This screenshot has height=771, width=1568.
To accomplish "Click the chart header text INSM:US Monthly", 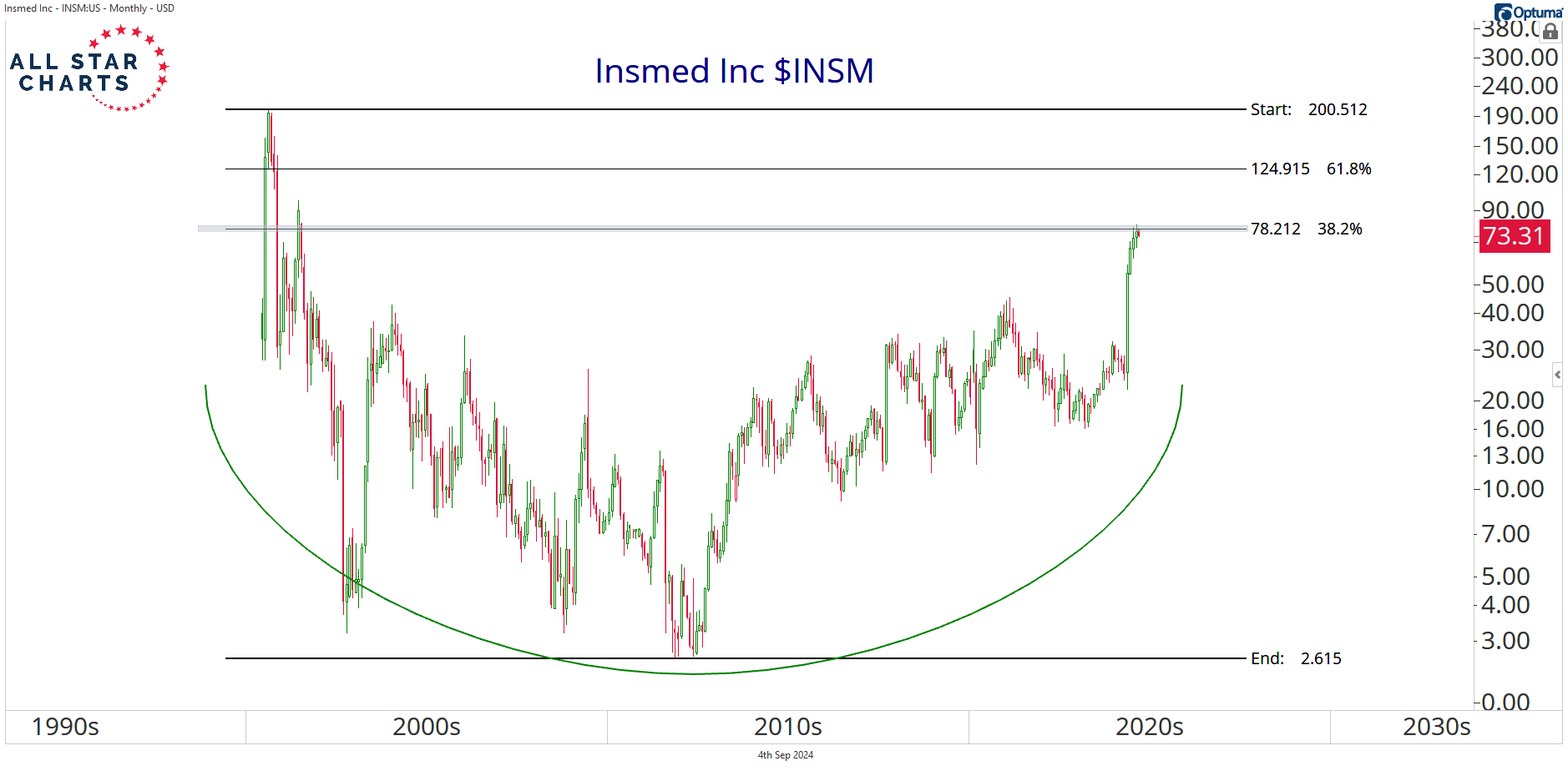I will pyautogui.click(x=89, y=8).
